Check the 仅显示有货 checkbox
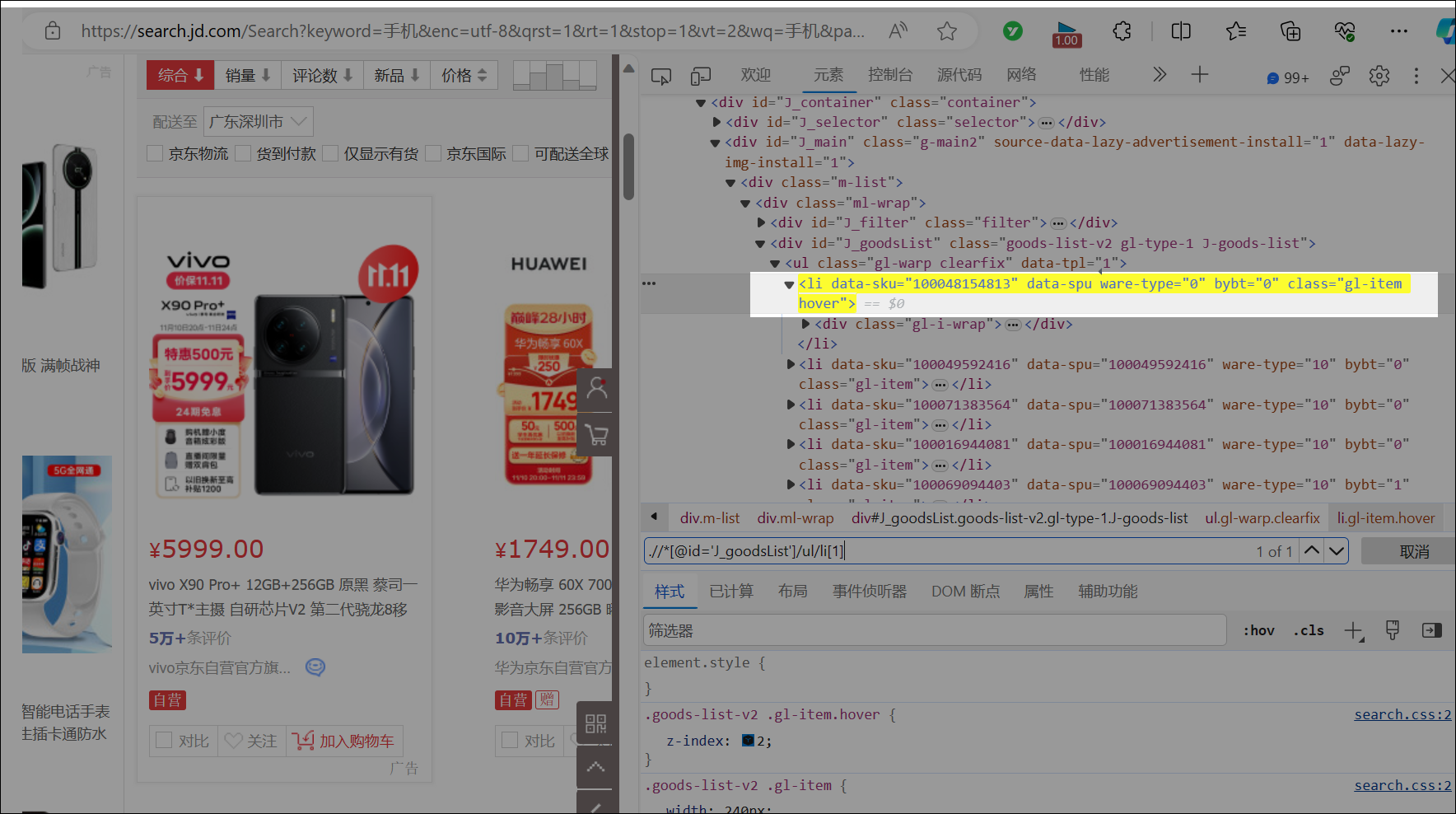Screen dimensions: 1456x814 click(x=330, y=153)
